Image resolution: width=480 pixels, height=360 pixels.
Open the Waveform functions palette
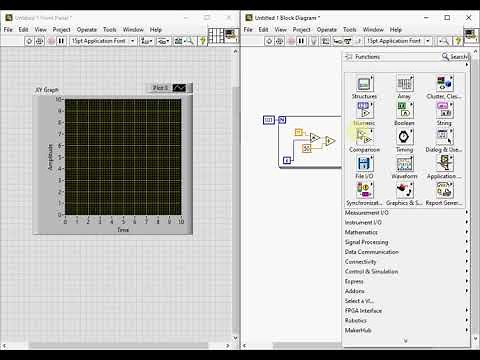[x=404, y=164]
